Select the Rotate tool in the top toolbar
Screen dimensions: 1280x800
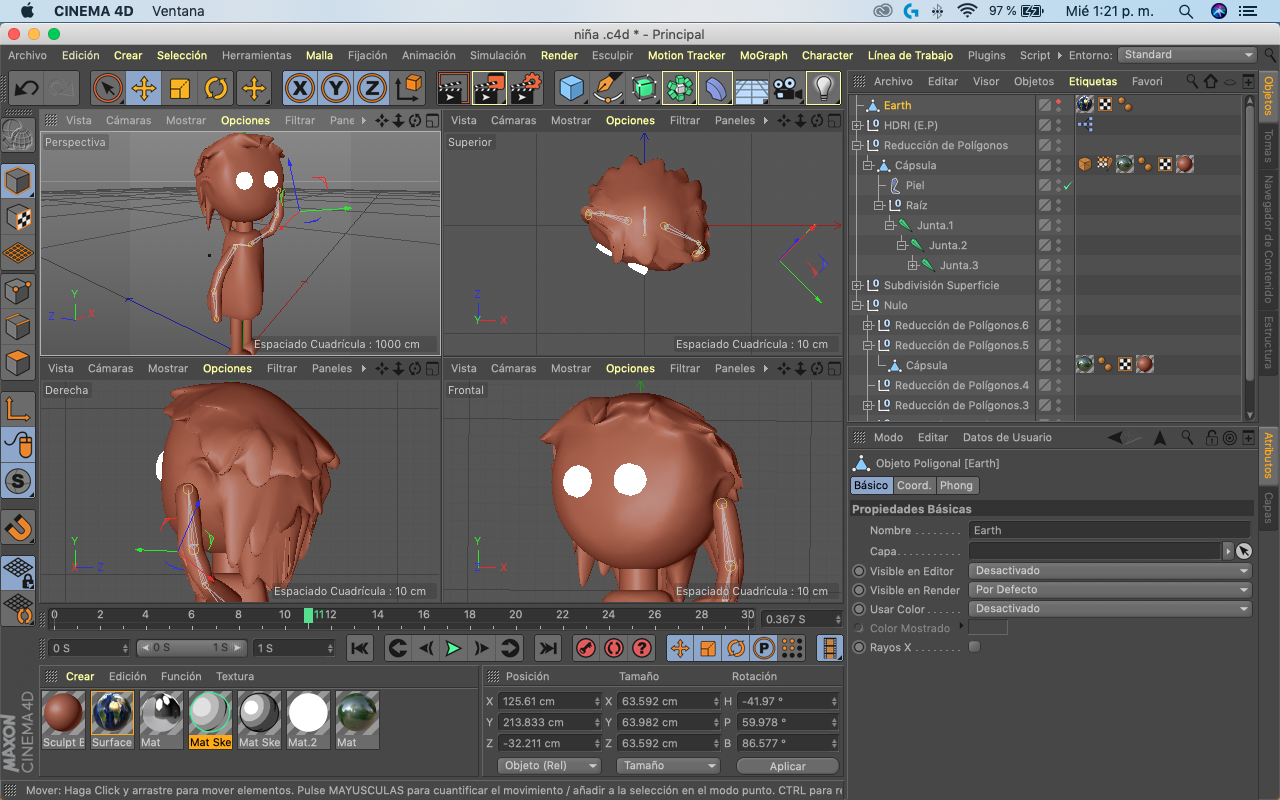click(x=216, y=89)
